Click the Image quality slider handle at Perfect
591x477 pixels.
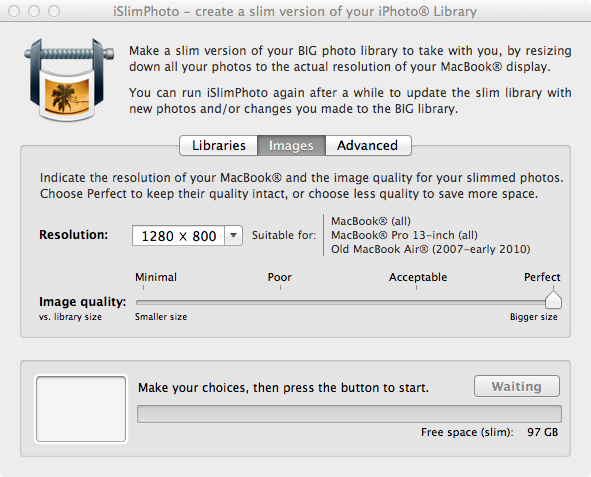coord(553,300)
